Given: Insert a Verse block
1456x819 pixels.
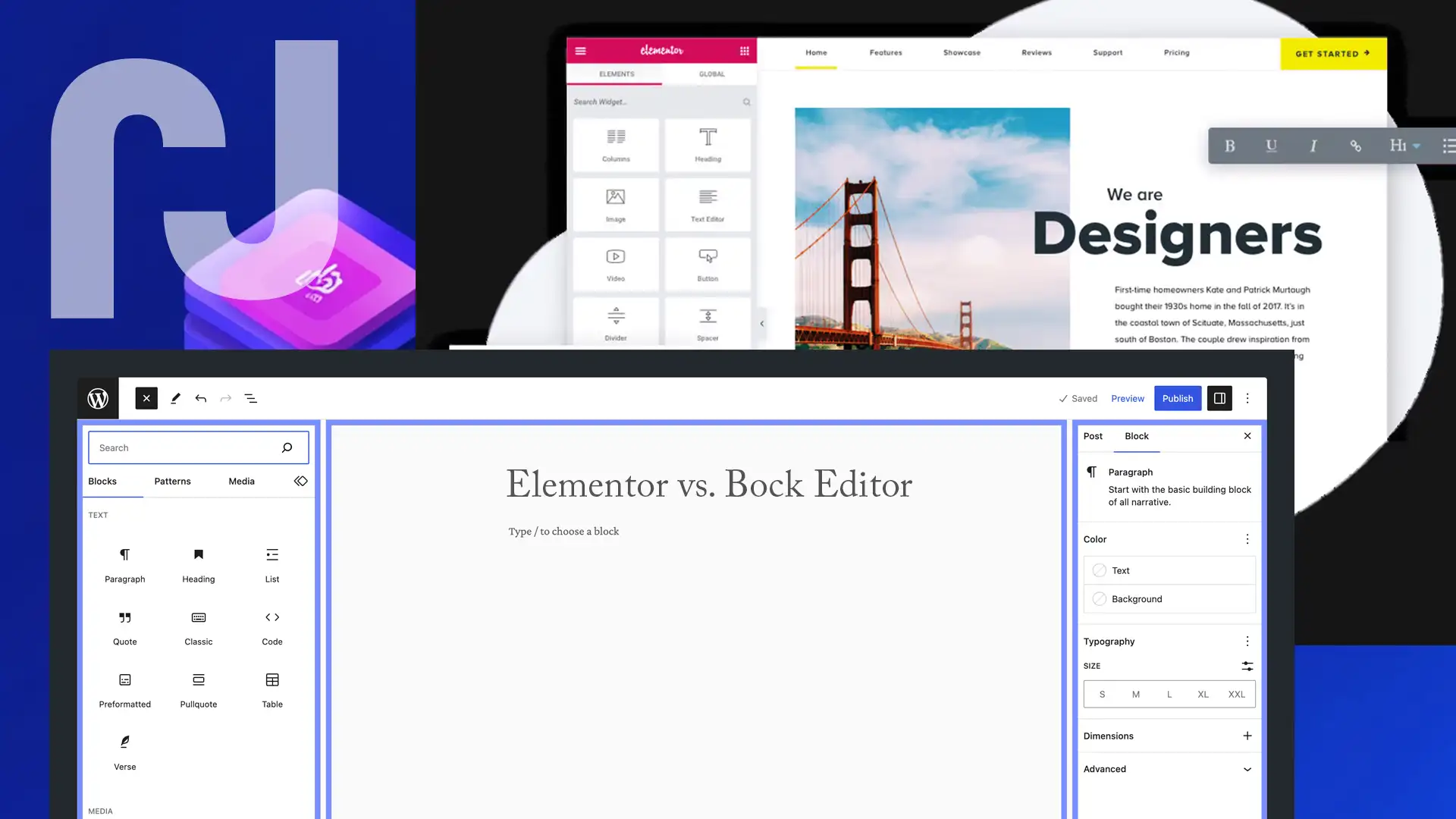Looking at the screenshot, I should coord(125,753).
